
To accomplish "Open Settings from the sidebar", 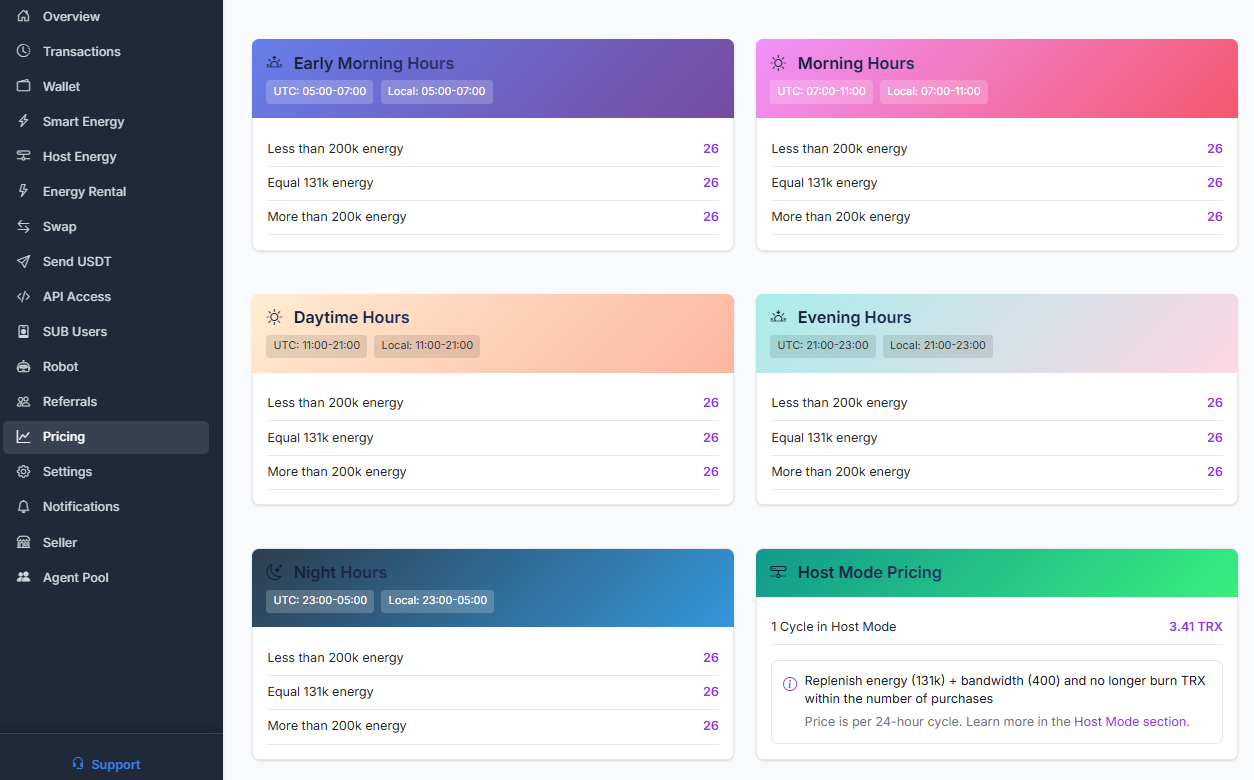I will 67,471.
